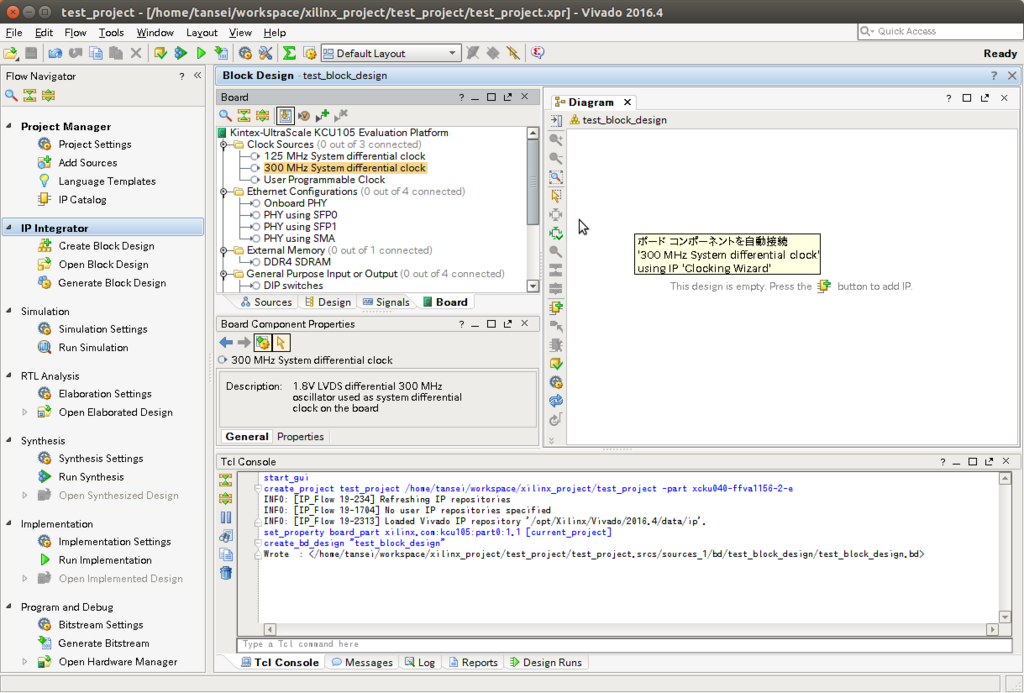Toggle the auto-connect board component button in Board toolbar

point(285,116)
